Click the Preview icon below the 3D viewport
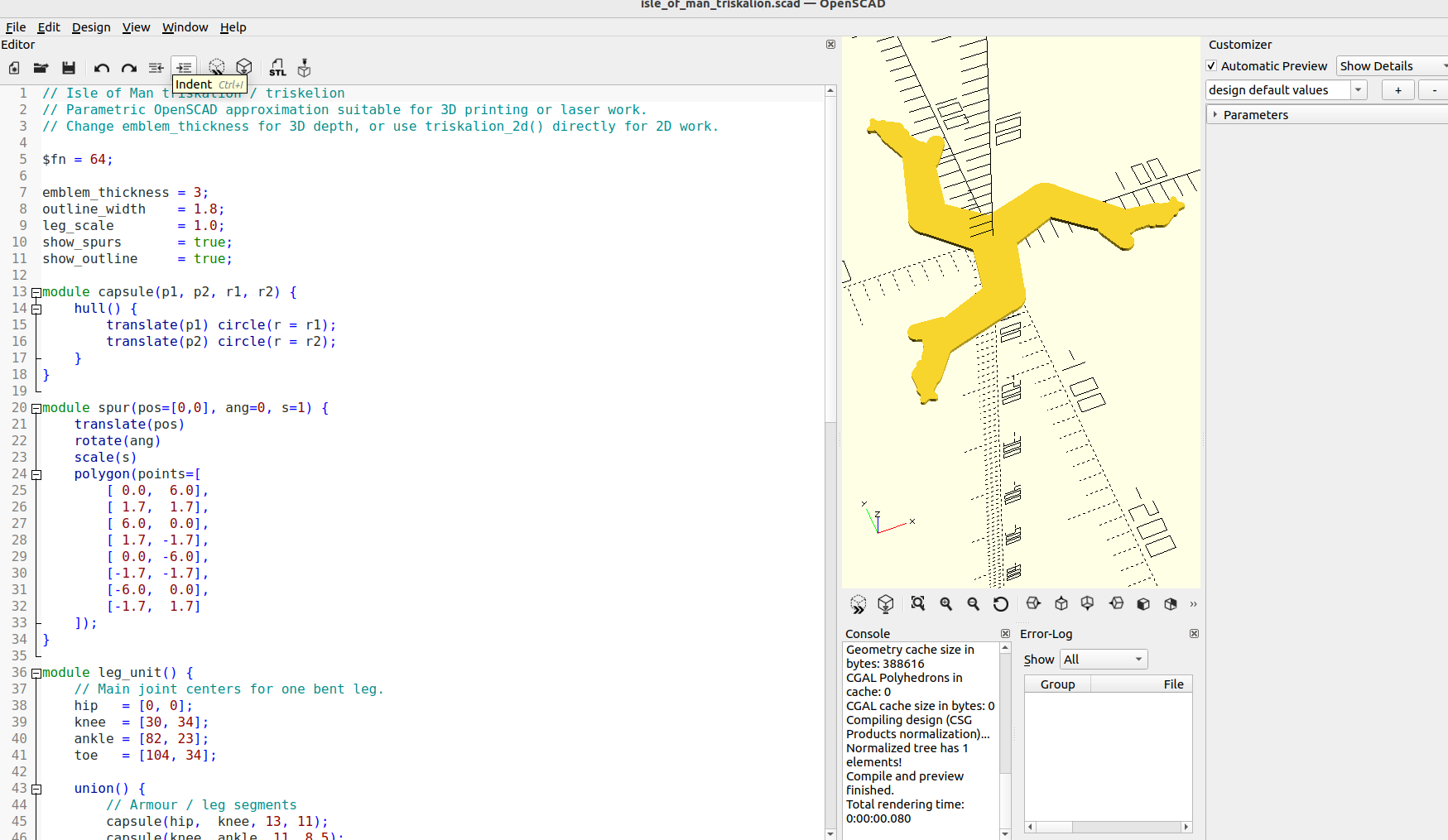The height and width of the screenshot is (840, 1448). pos(859,604)
